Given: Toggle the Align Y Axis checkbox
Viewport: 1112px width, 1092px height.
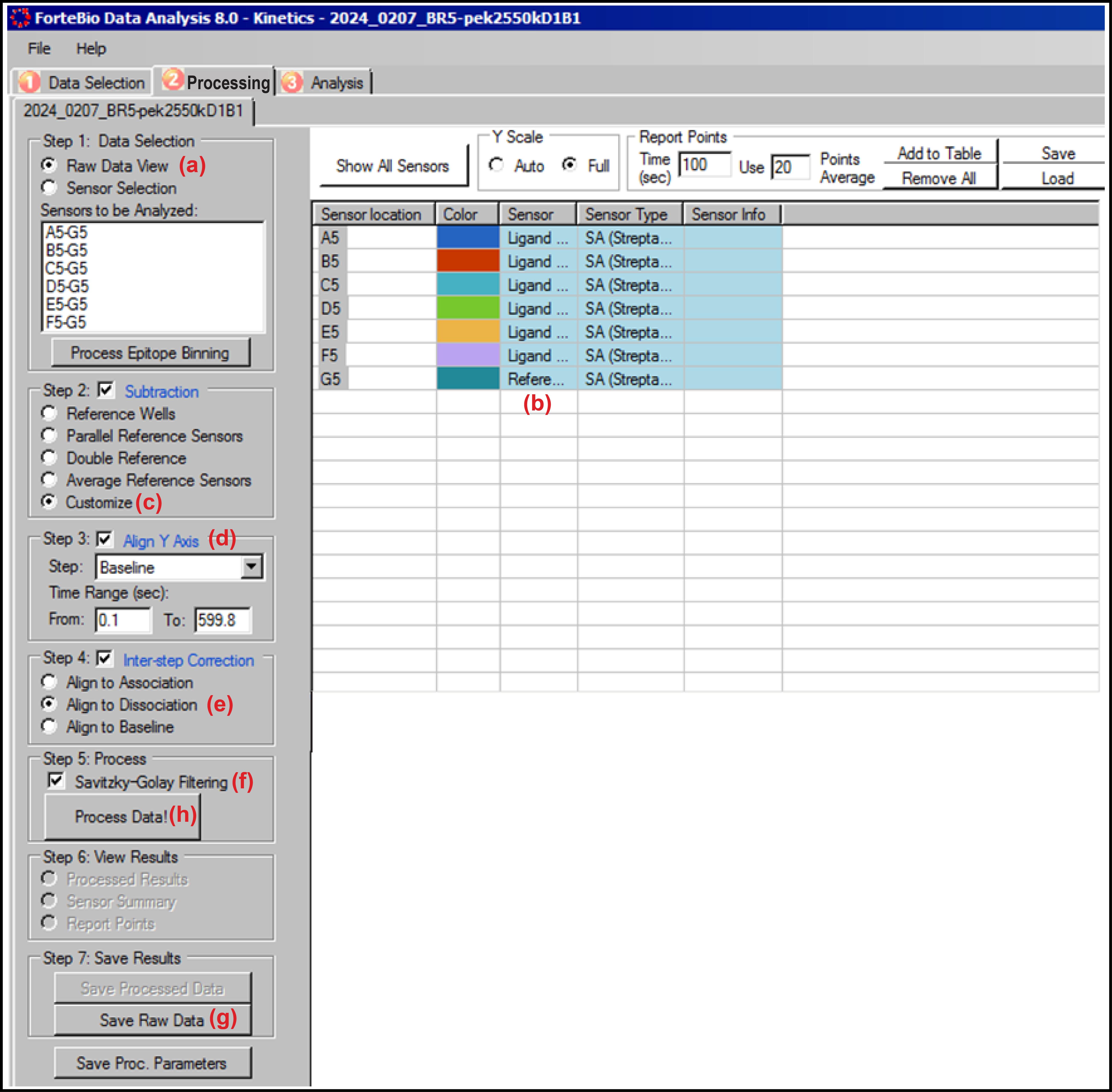Looking at the screenshot, I should click(105, 540).
